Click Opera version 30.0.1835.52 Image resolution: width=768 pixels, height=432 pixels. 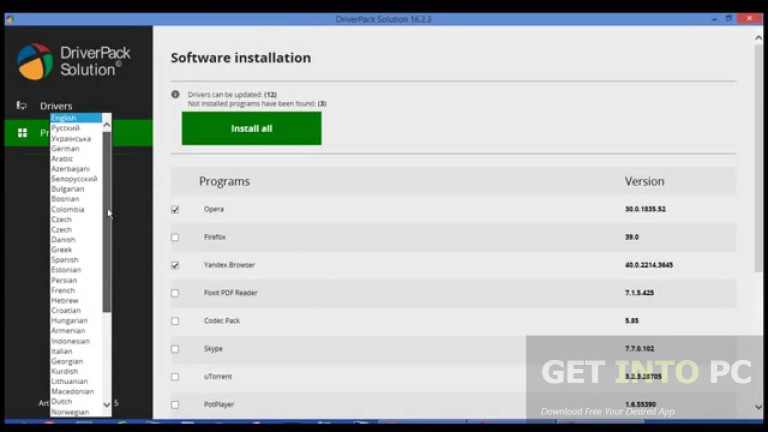645,209
